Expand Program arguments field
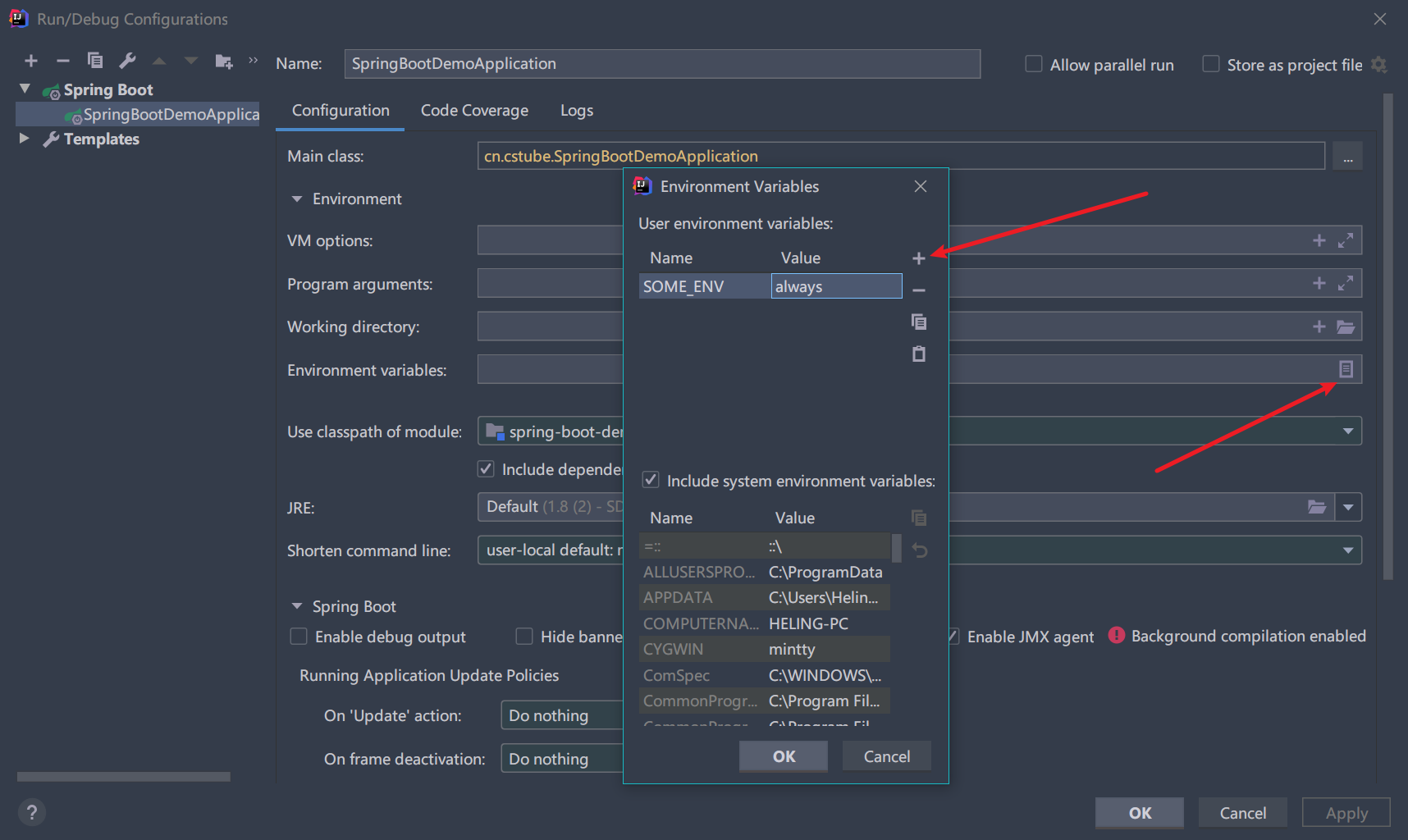 [x=1346, y=283]
